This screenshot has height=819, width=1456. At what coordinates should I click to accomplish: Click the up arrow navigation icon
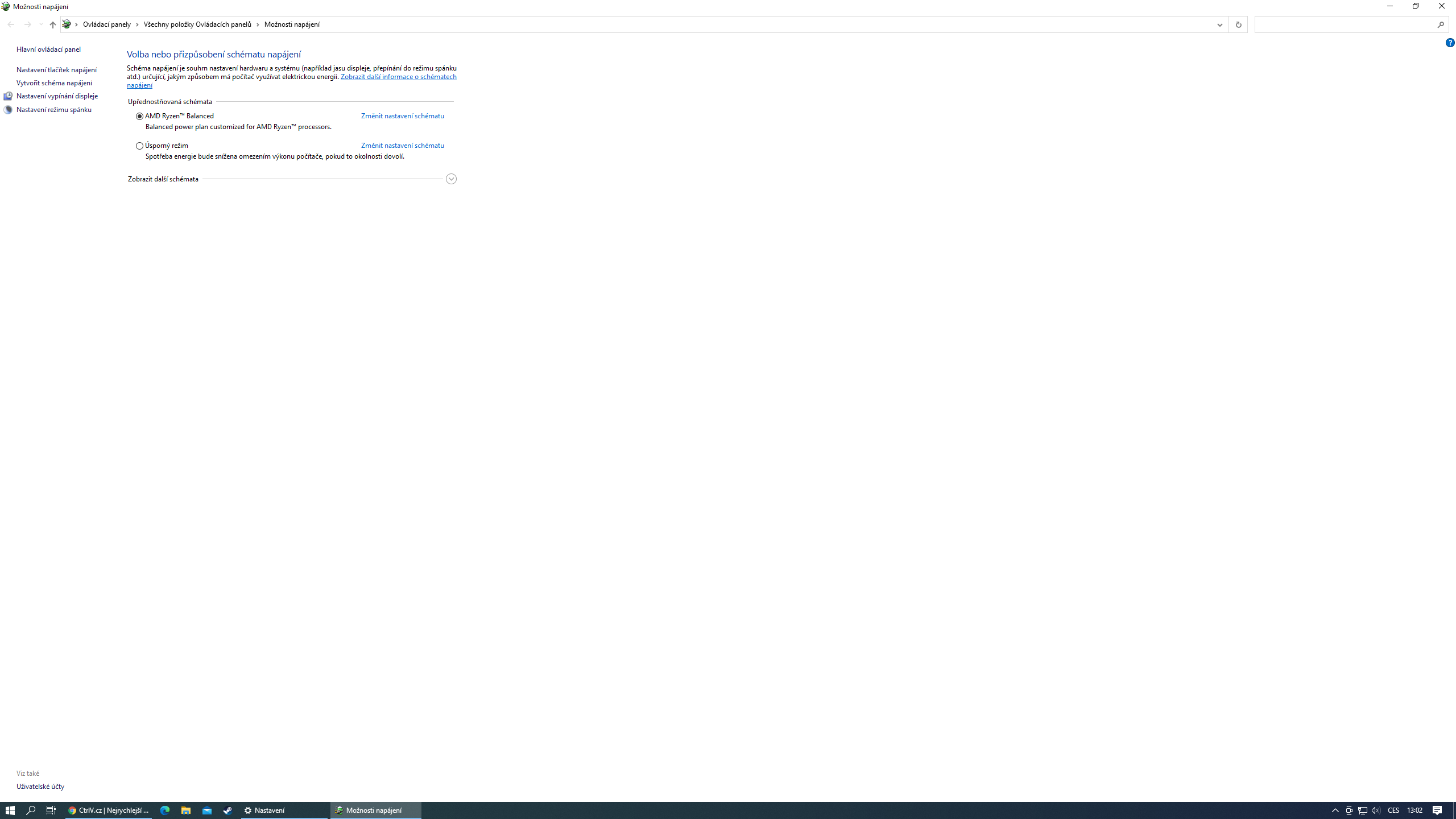[52, 24]
